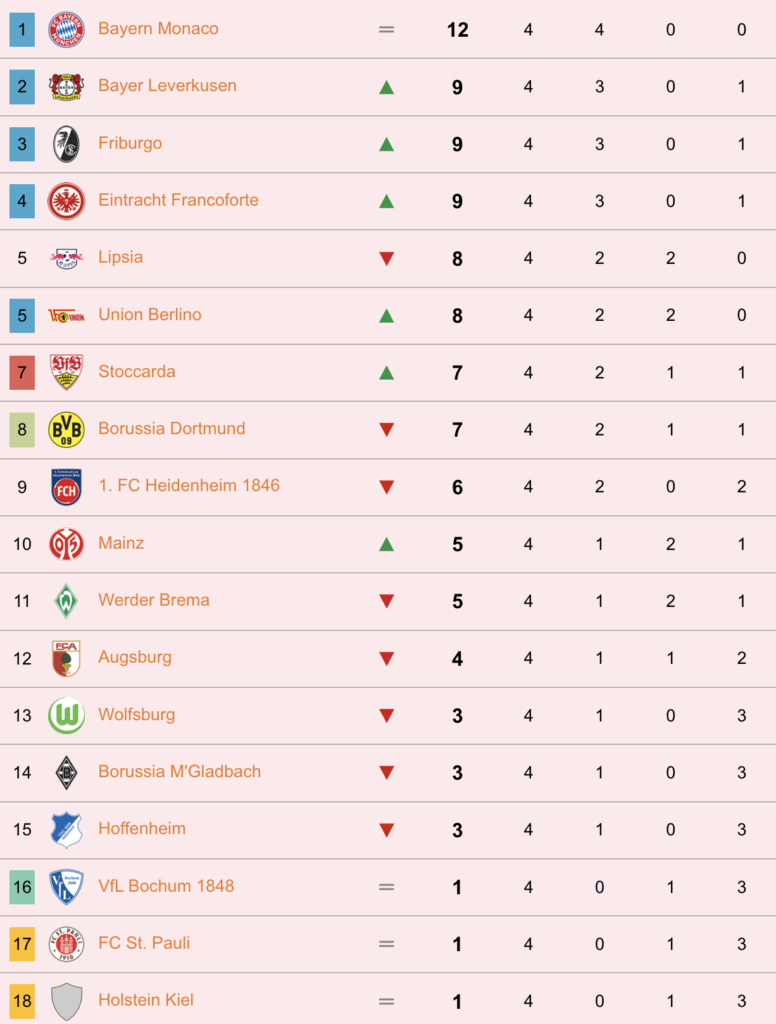776x1024 pixels.
Task: Click the red down arrow beside Augsburg
Action: [387, 658]
